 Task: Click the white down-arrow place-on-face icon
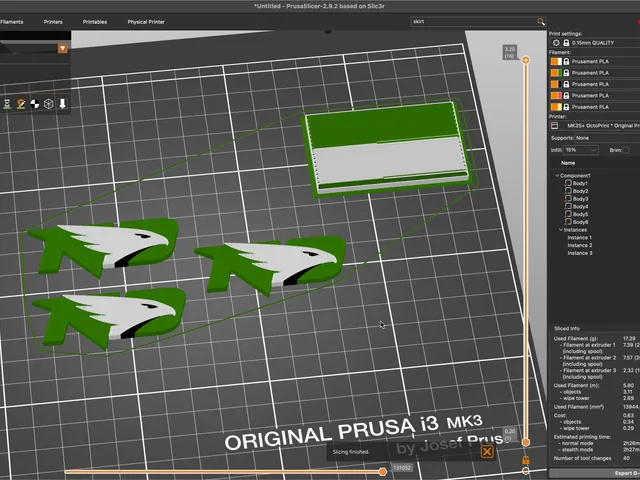click(x=62, y=104)
